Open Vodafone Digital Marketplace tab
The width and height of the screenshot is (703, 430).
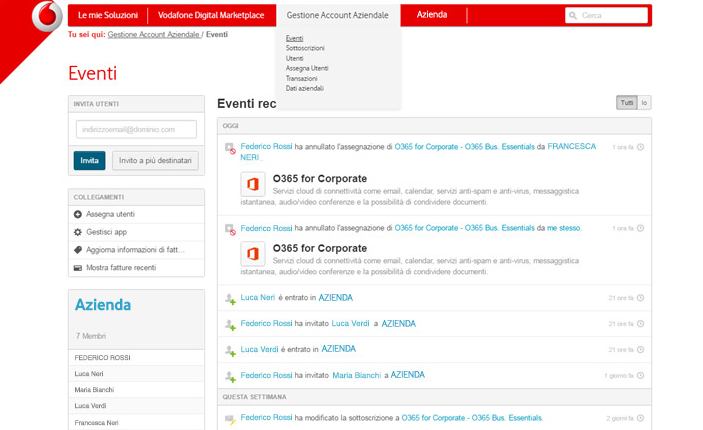(212, 15)
